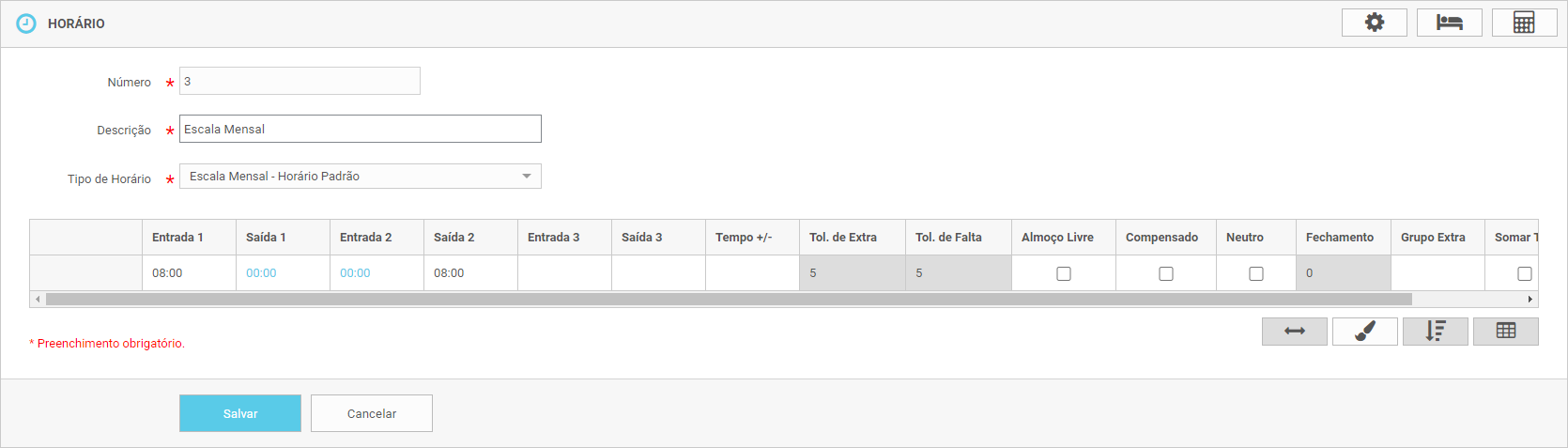Click the table grid icon button
This screenshot has height=448, width=1568.
1505,332
